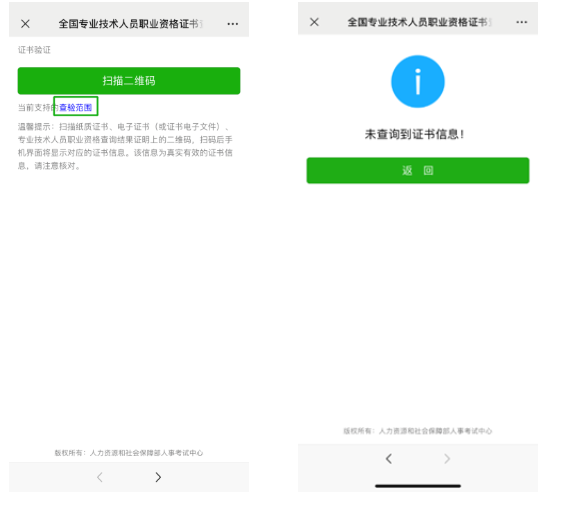Close the right result page
This screenshot has height=513, width=561.
click(314, 22)
